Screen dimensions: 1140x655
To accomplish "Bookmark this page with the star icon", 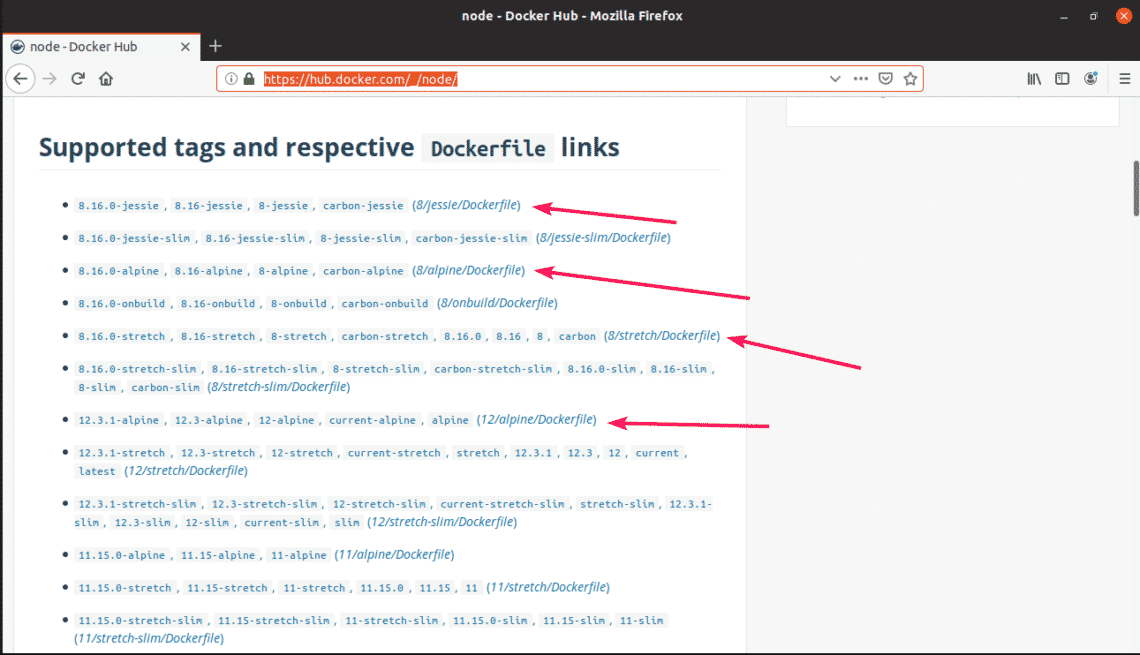I will tap(910, 79).
